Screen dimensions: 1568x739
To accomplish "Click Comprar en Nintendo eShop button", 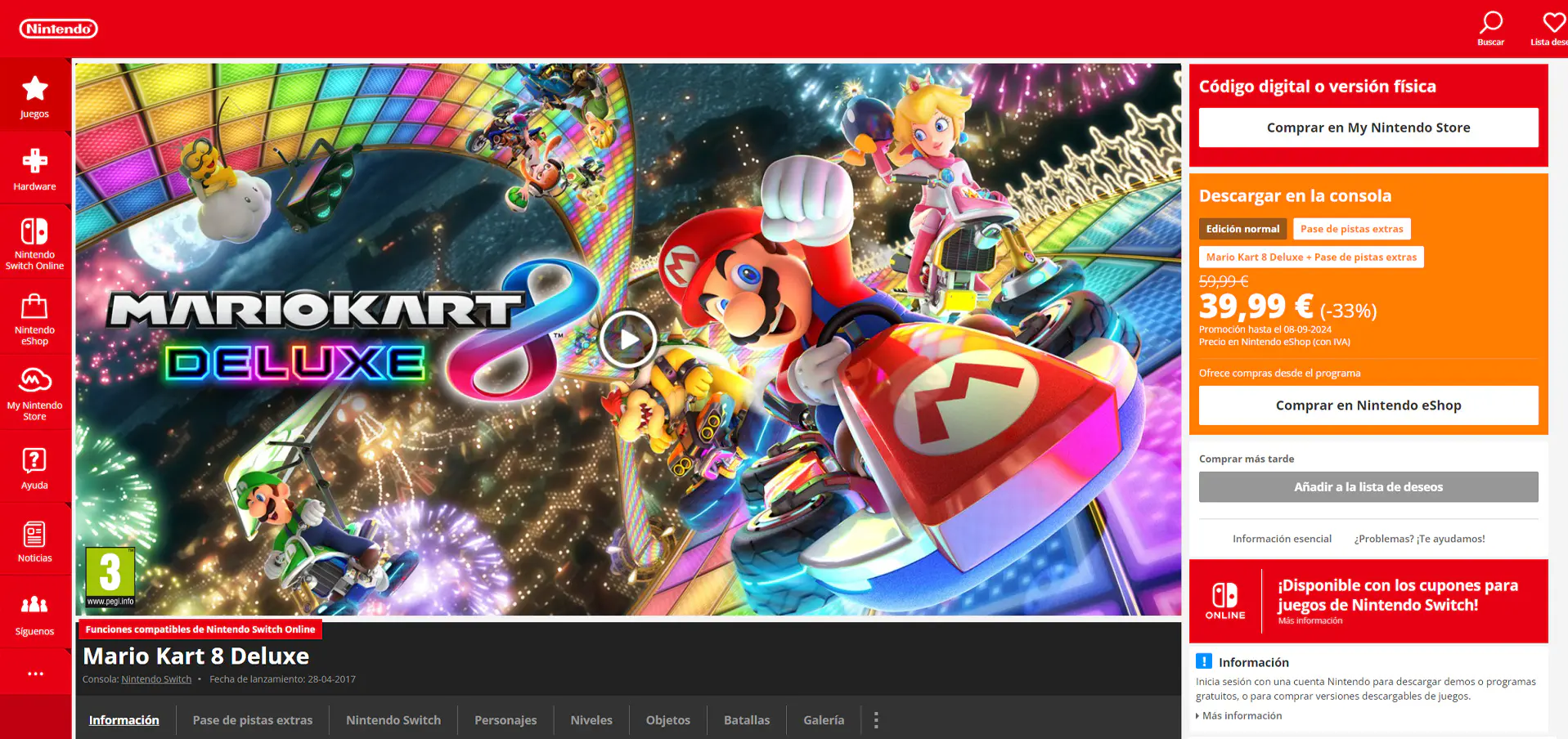I will (x=1368, y=405).
